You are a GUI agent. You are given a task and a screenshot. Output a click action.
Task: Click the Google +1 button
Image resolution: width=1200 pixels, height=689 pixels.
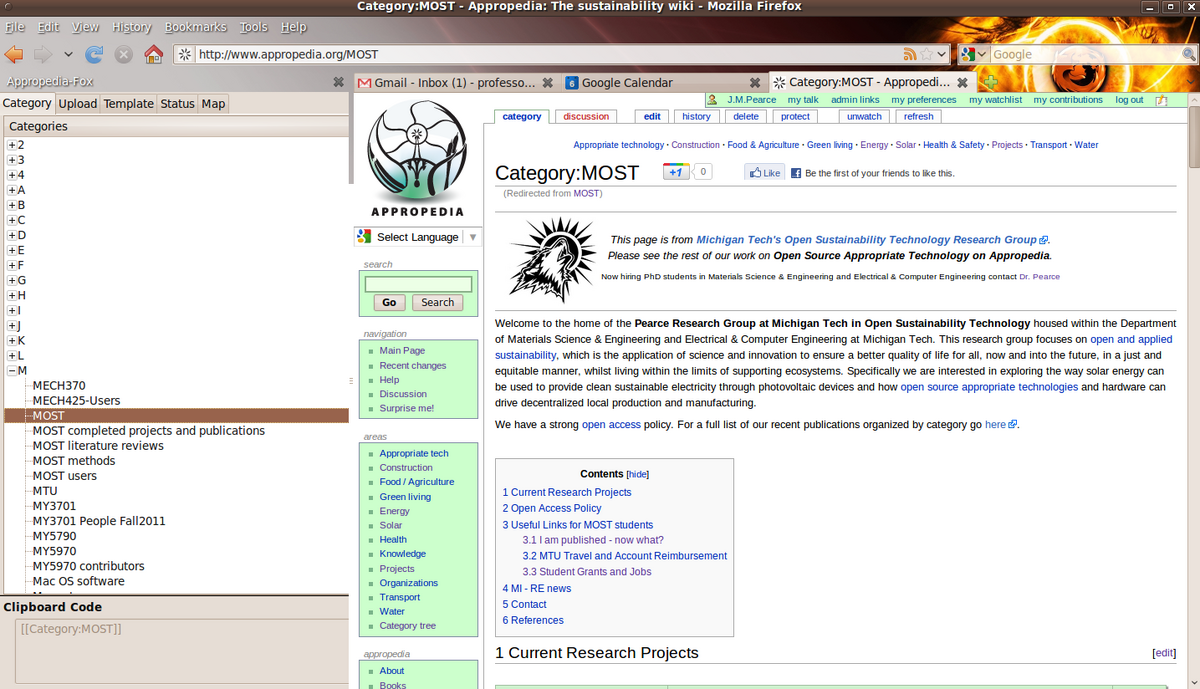pos(677,172)
